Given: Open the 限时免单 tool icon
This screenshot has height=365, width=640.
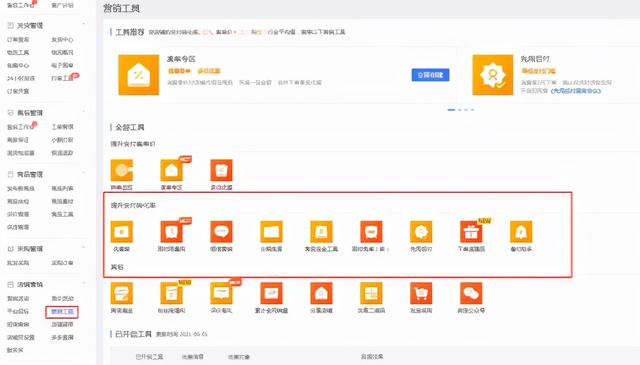Looking at the screenshot, I should tap(371, 232).
